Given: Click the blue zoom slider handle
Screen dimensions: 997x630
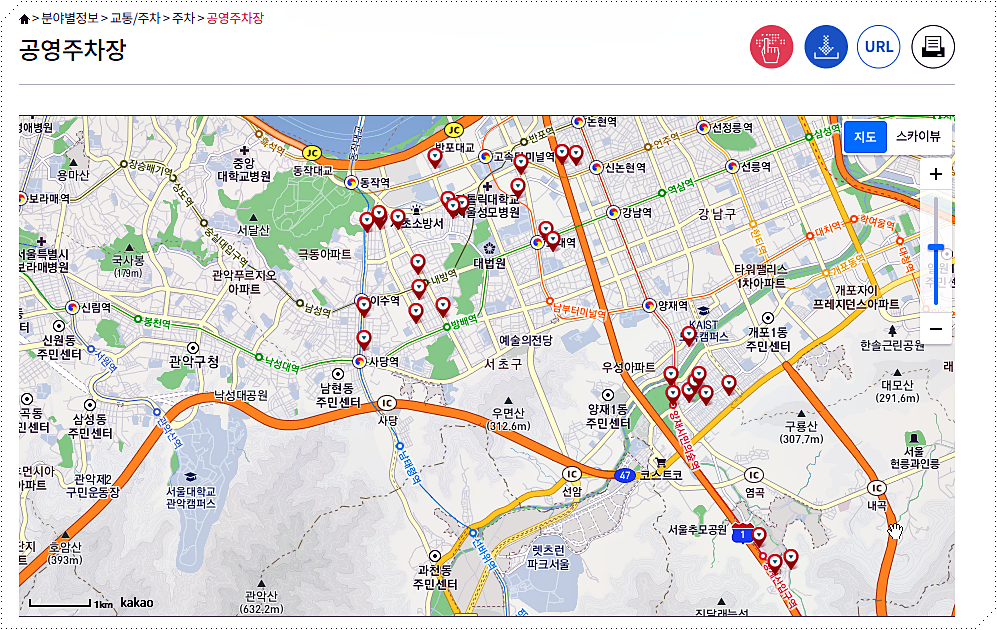Looking at the screenshot, I should (x=935, y=247).
